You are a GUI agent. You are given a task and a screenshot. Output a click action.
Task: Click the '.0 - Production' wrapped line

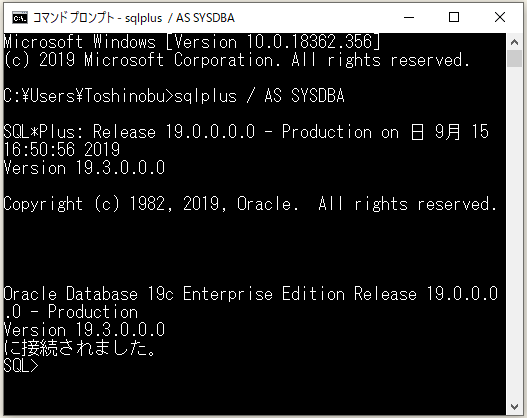pyautogui.click(x=71, y=312)
